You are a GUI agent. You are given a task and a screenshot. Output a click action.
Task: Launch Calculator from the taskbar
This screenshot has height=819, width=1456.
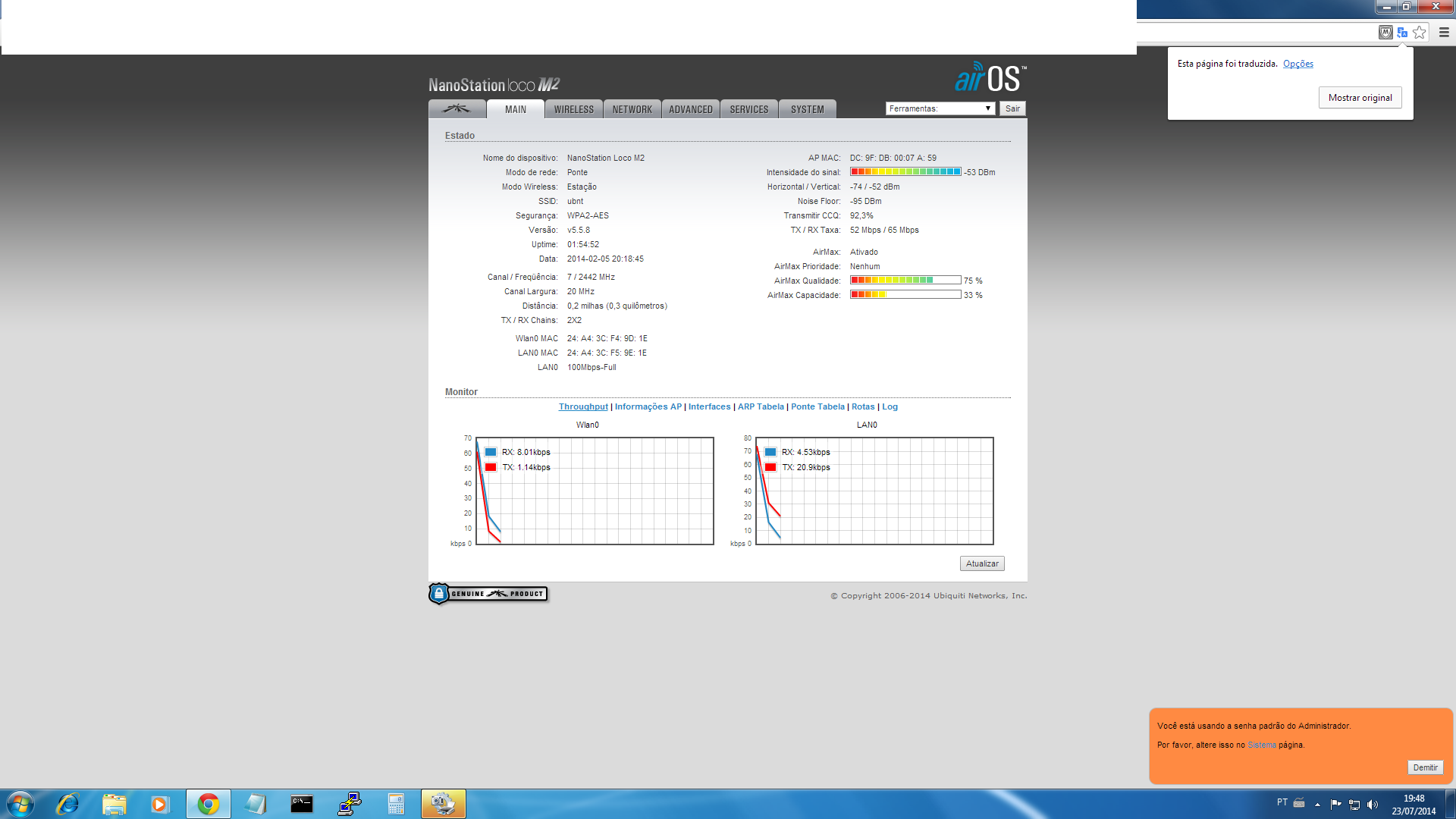click(396, 804)
